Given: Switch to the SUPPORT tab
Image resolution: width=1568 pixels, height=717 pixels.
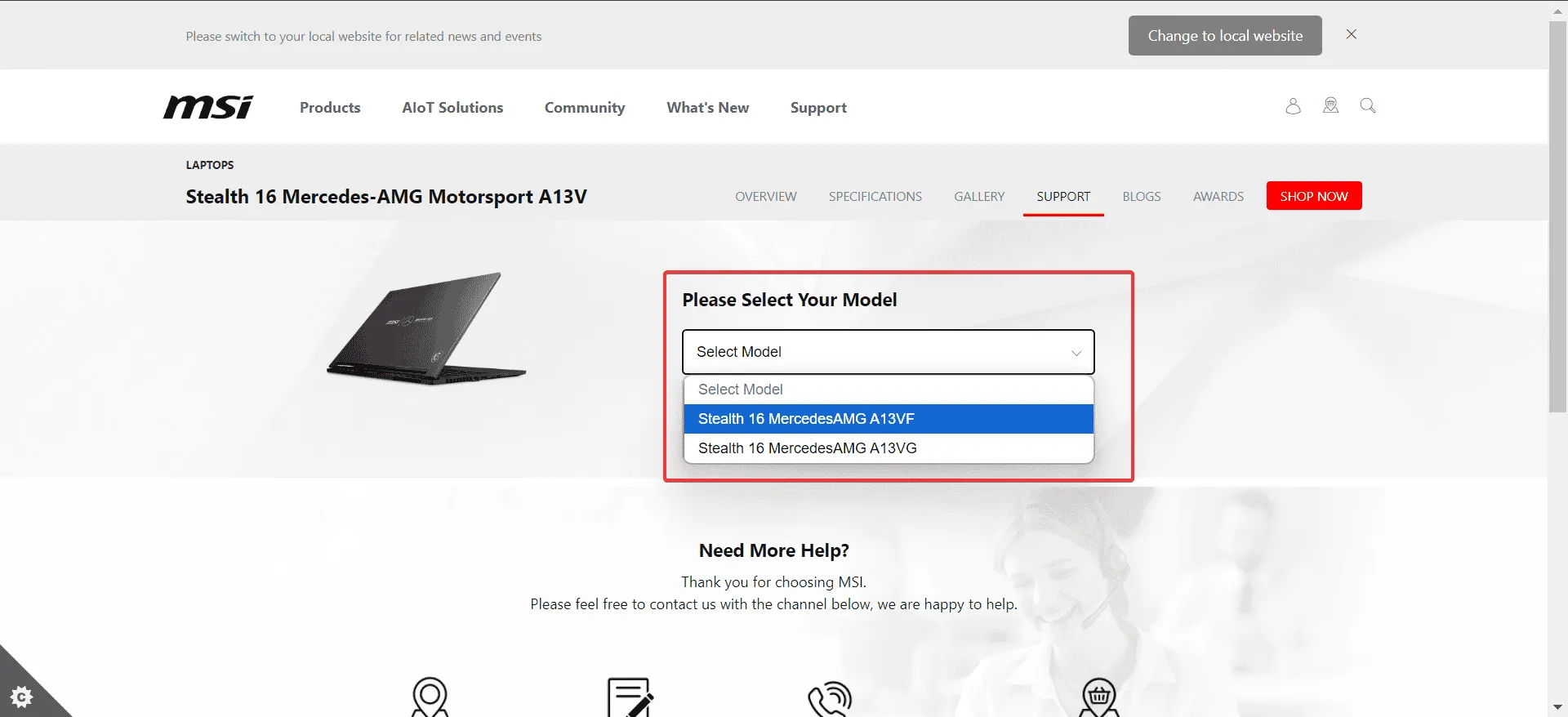Looking at the screenshot, I should tap(1063, 197).
